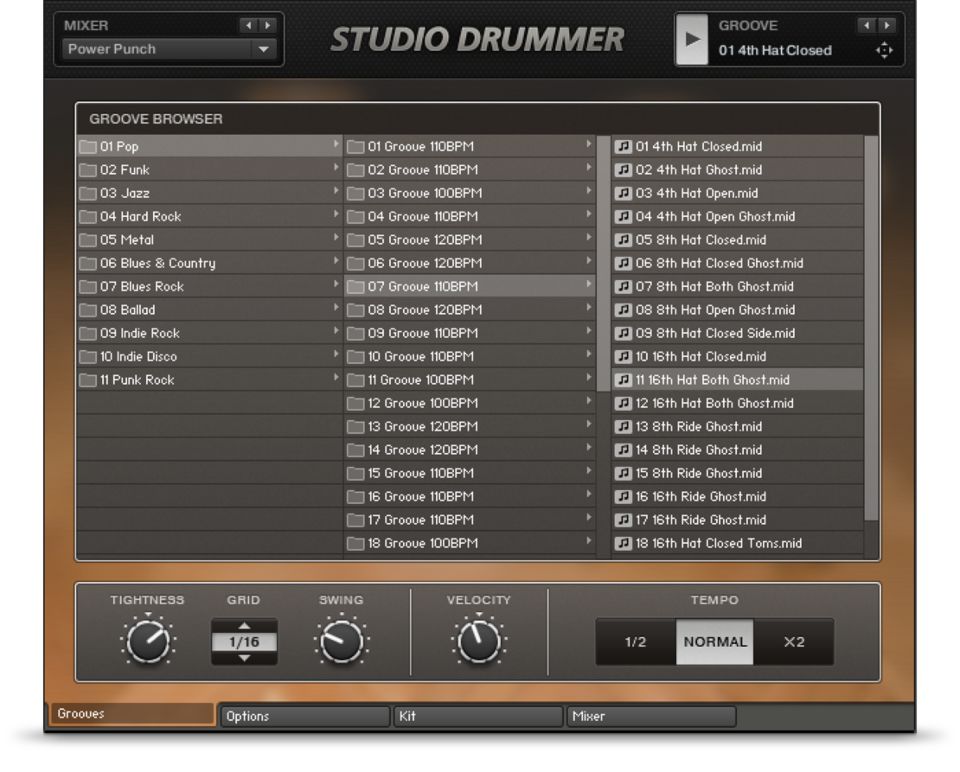The height and width of the screenshot is (772, 960).
Task: Click the groove file list scrollbar
Action: (x=871, y=330)
